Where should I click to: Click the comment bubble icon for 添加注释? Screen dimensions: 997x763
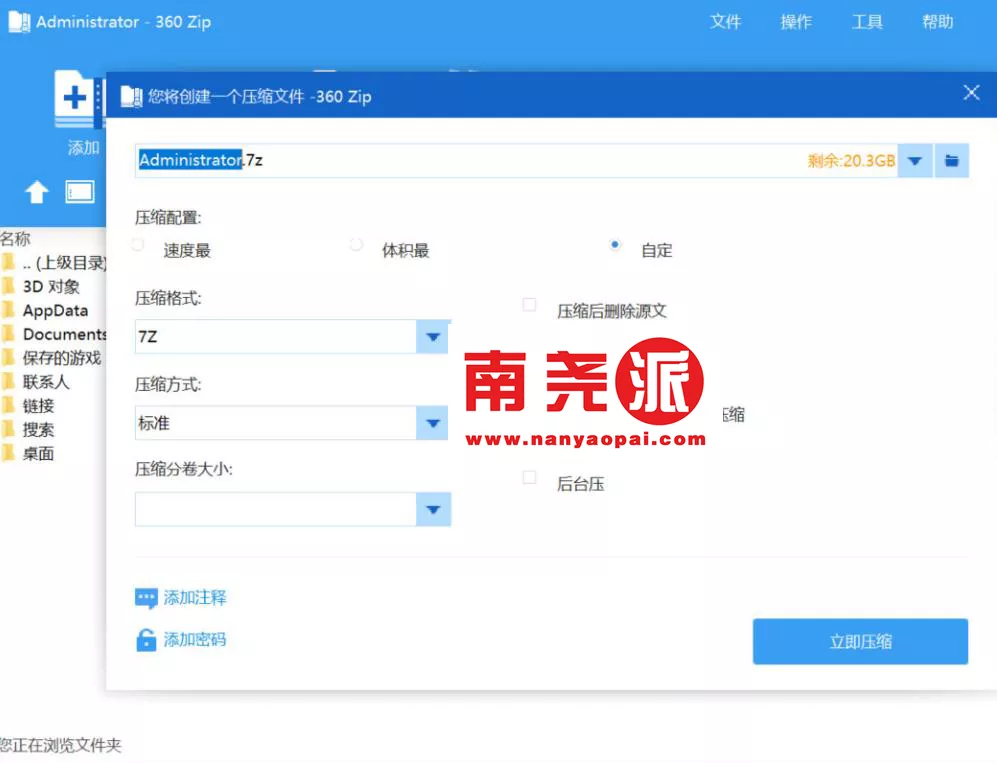(146, 598)
